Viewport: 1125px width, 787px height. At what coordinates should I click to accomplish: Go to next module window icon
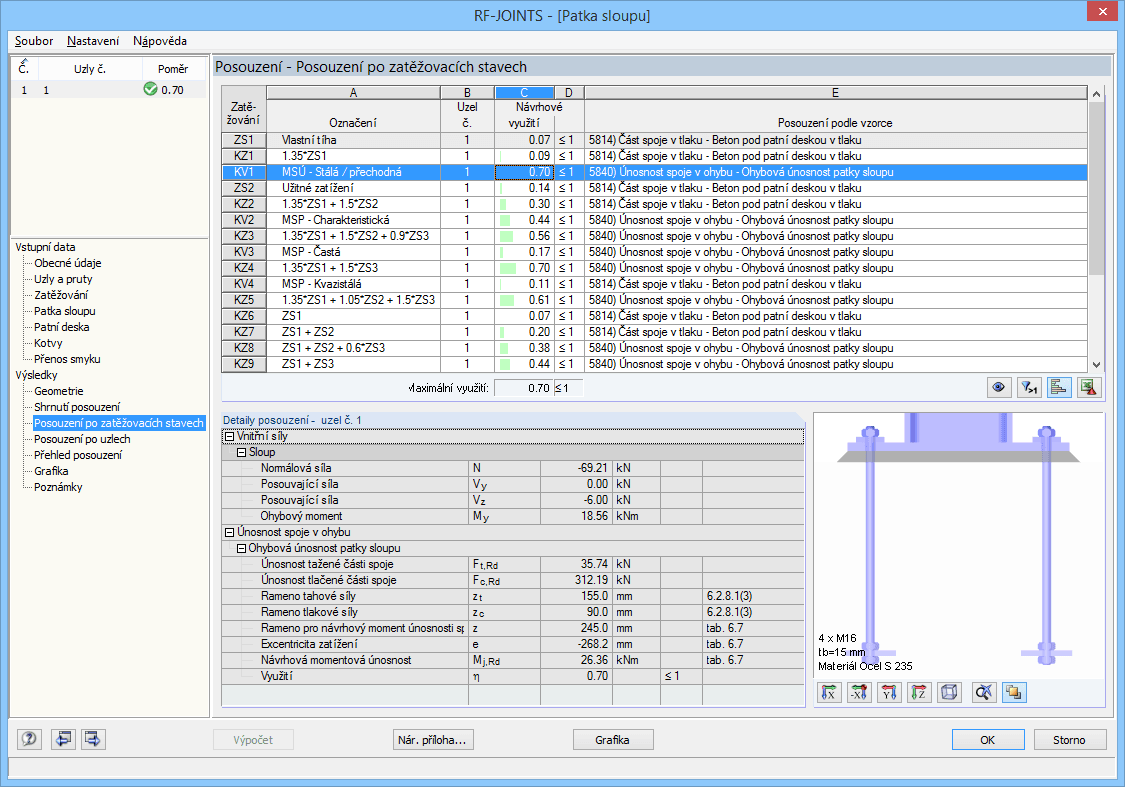point(93,739)
